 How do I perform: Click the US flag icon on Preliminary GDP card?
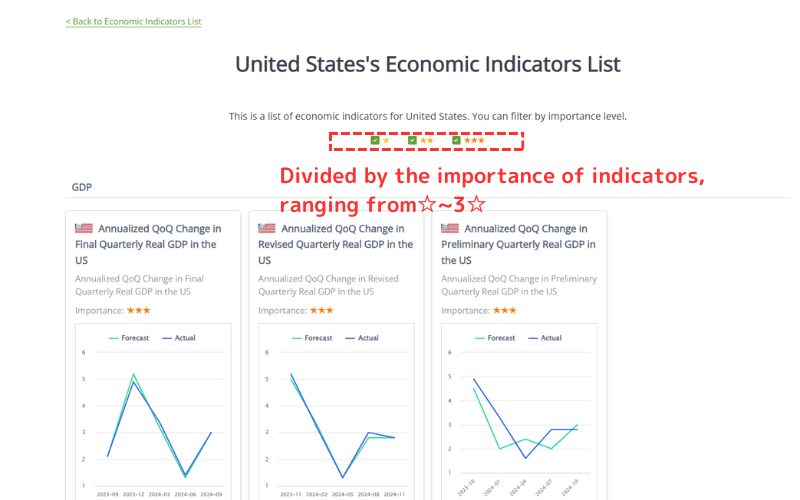click(x=451, y=228)
